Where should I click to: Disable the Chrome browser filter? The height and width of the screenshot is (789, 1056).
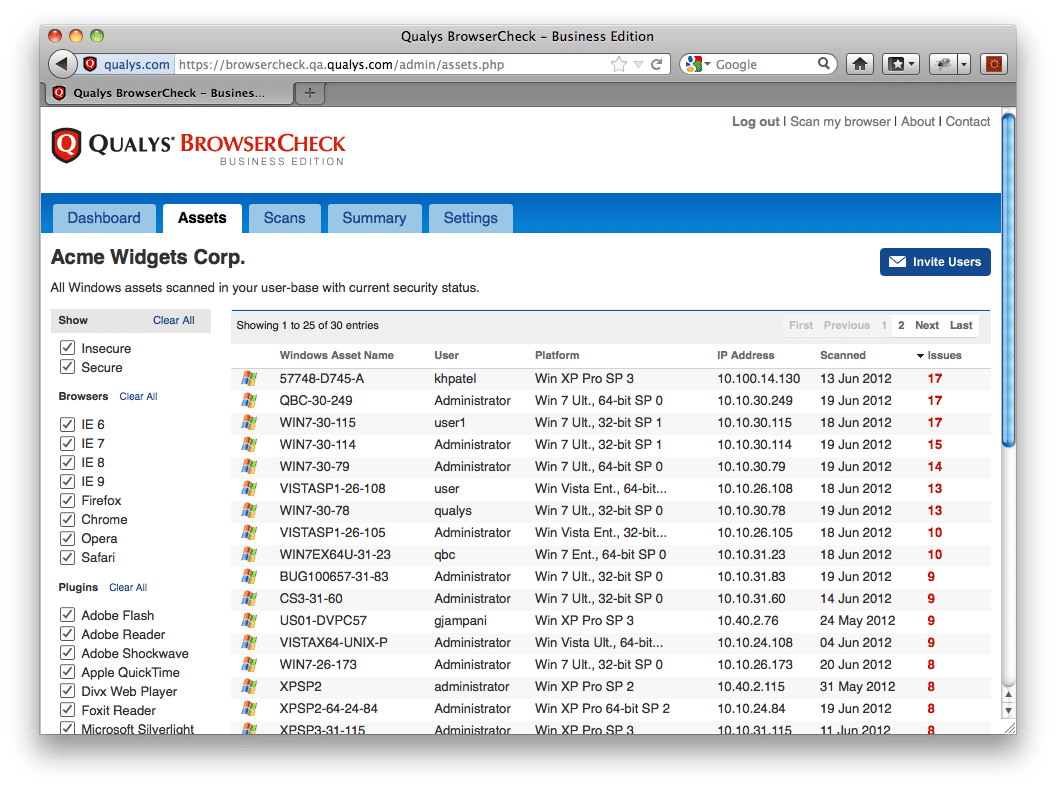(x=67, y=518)
